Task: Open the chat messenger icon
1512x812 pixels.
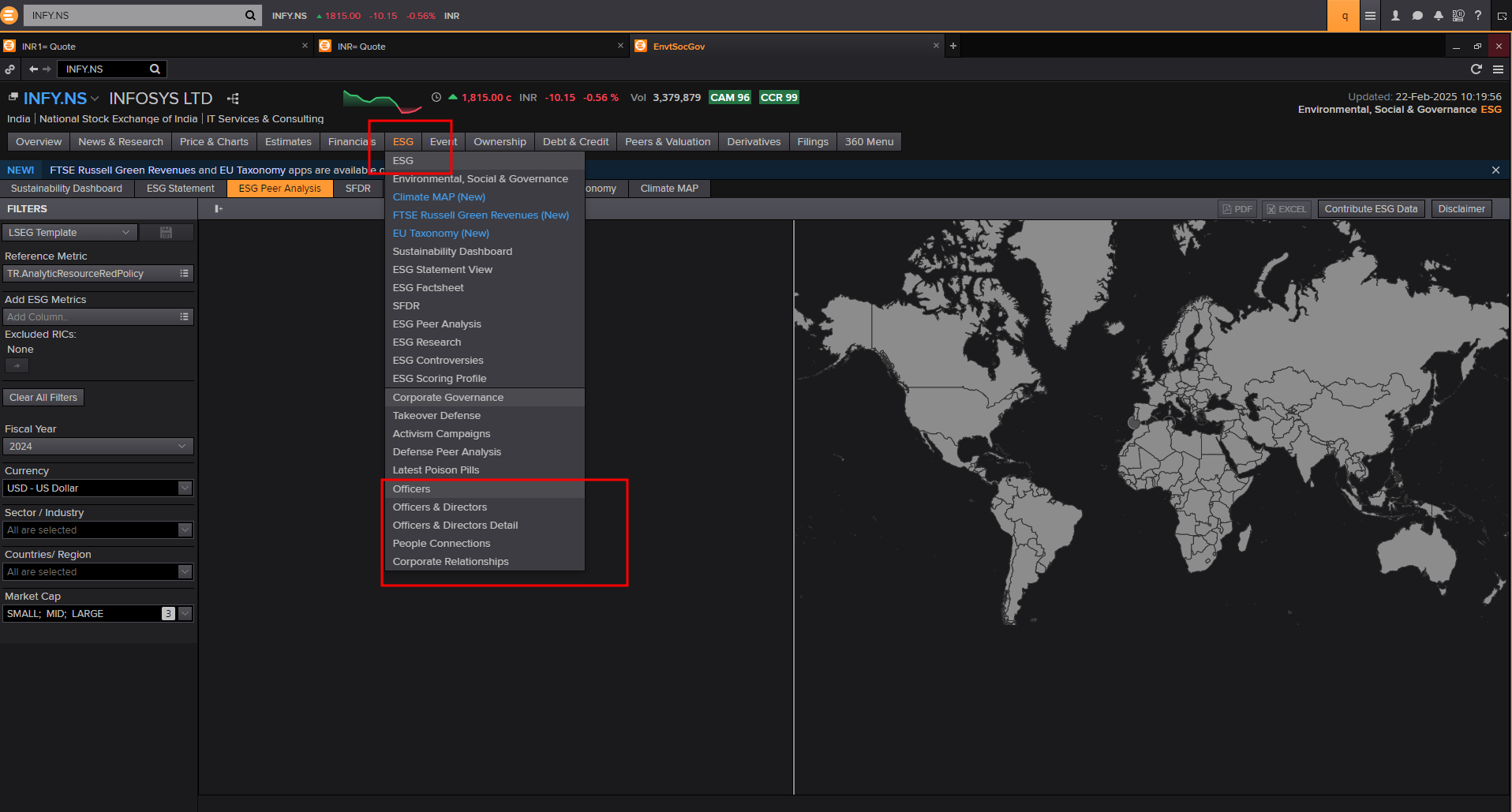Action: tap(1417, 16)
